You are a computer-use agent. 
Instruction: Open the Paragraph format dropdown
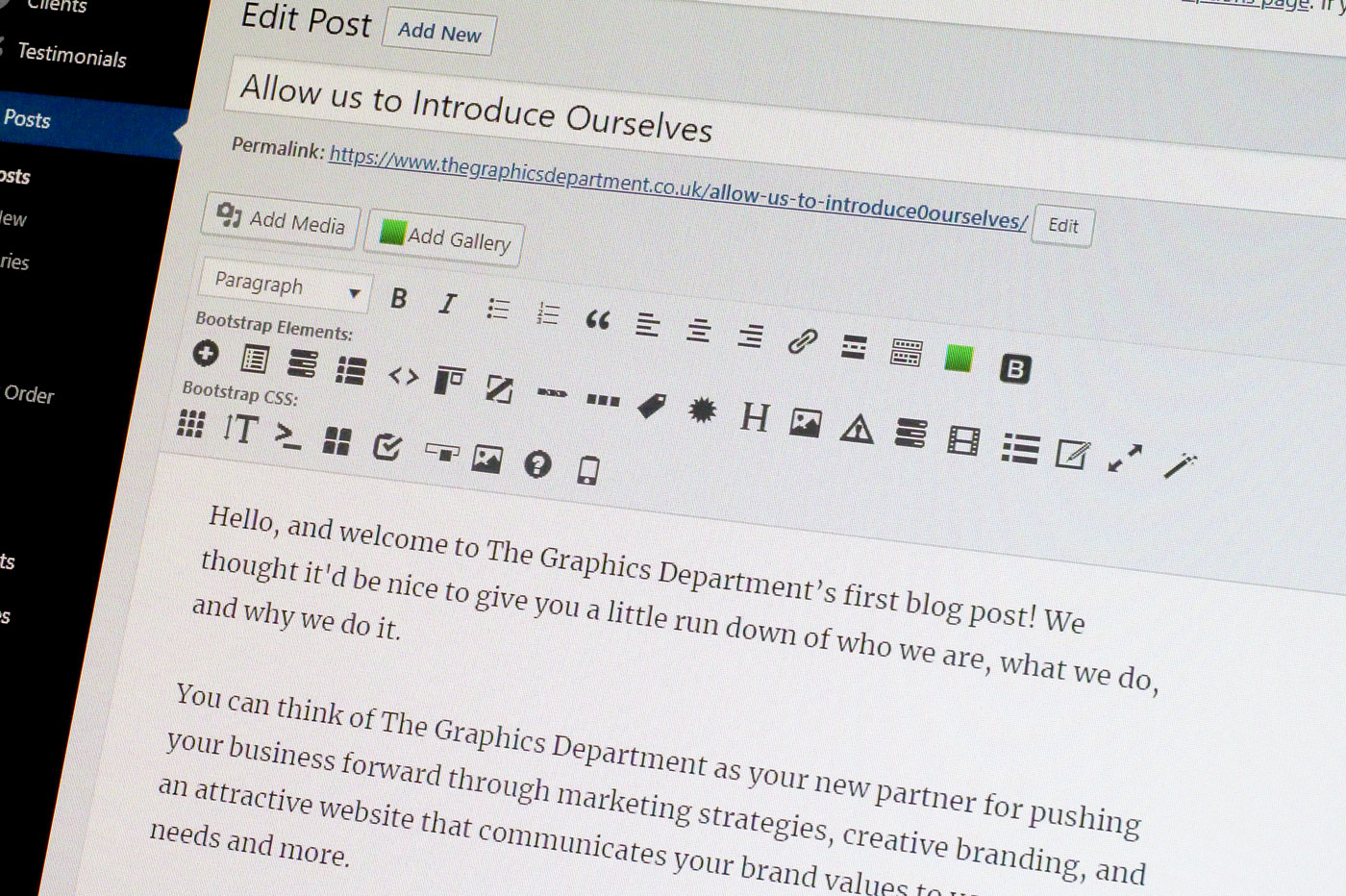pos(286,286)
